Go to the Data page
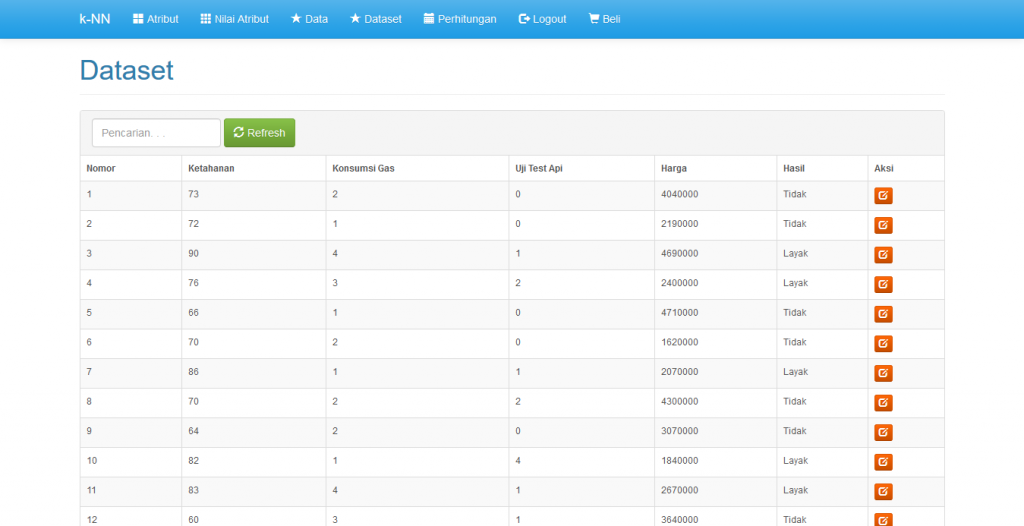The image size is (1024, 526). pos(310,19)
